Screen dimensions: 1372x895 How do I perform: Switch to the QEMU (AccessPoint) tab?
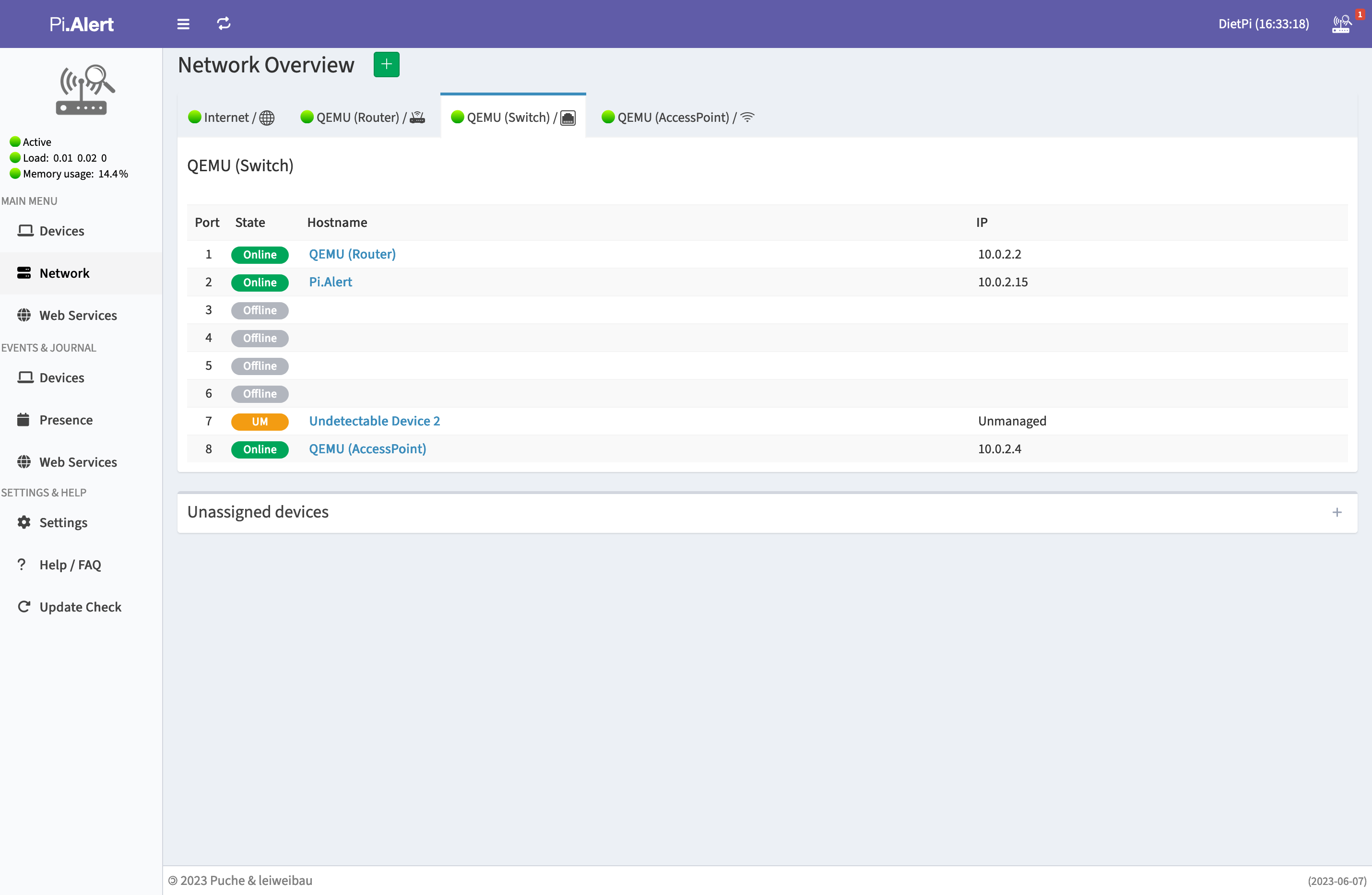[678, 118]
